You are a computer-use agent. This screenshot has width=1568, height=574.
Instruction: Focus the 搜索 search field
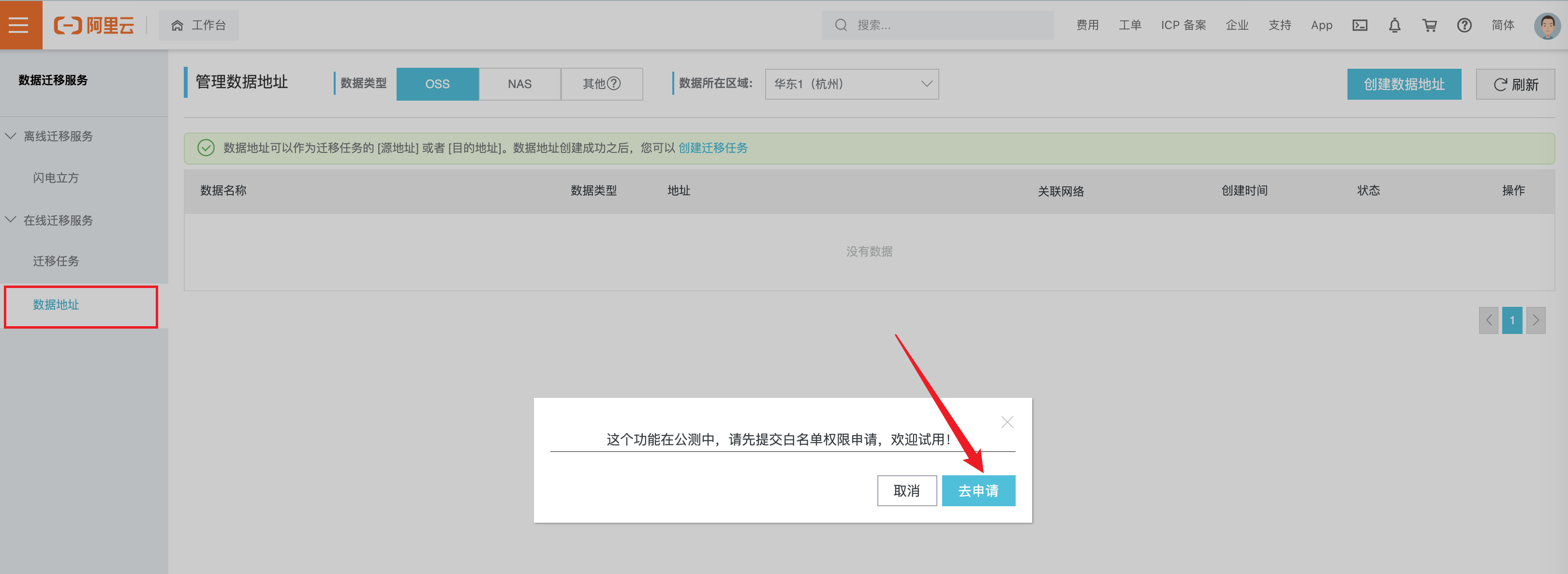[x=937, y=25]
